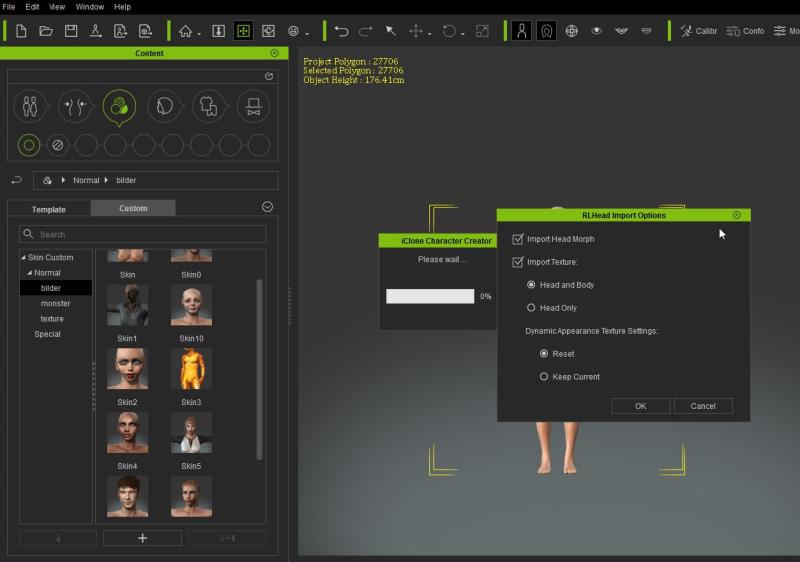Select the Accessory hat and bowtie icon
This screenshot has height=562, width=800.
point(253,105)
